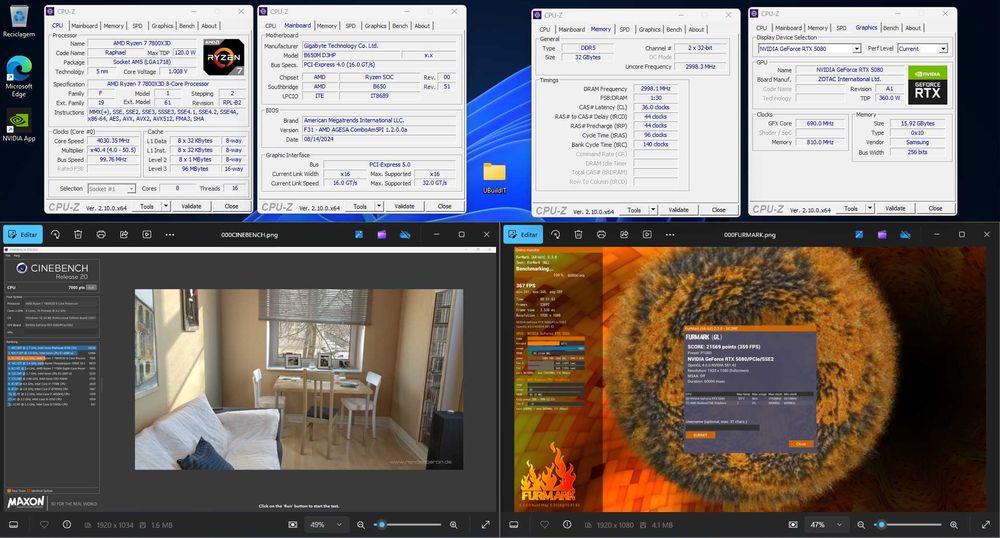This screenshot has height=538, width=1000.
Task: Open the display device dropdown showing RTX 5080
Action: click(809, 48)
